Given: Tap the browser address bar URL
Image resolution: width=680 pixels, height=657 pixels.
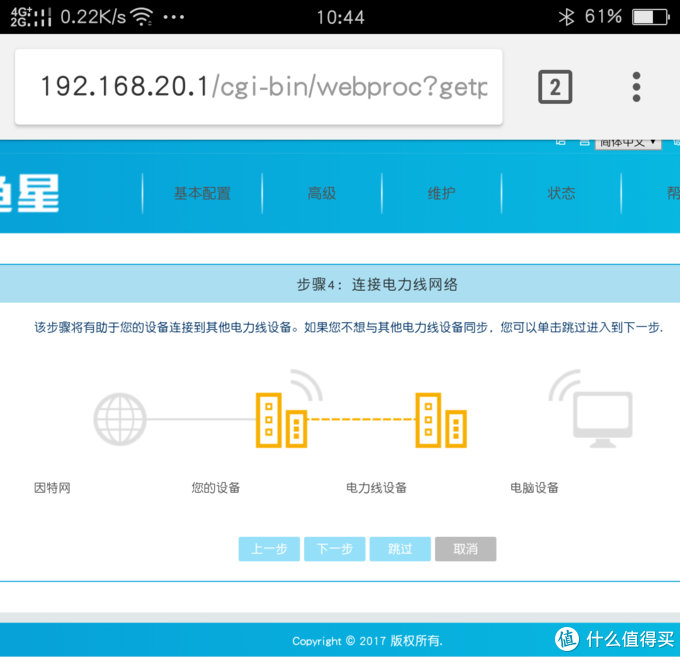Looking at the screenshot, I should [x=262, y=87].
